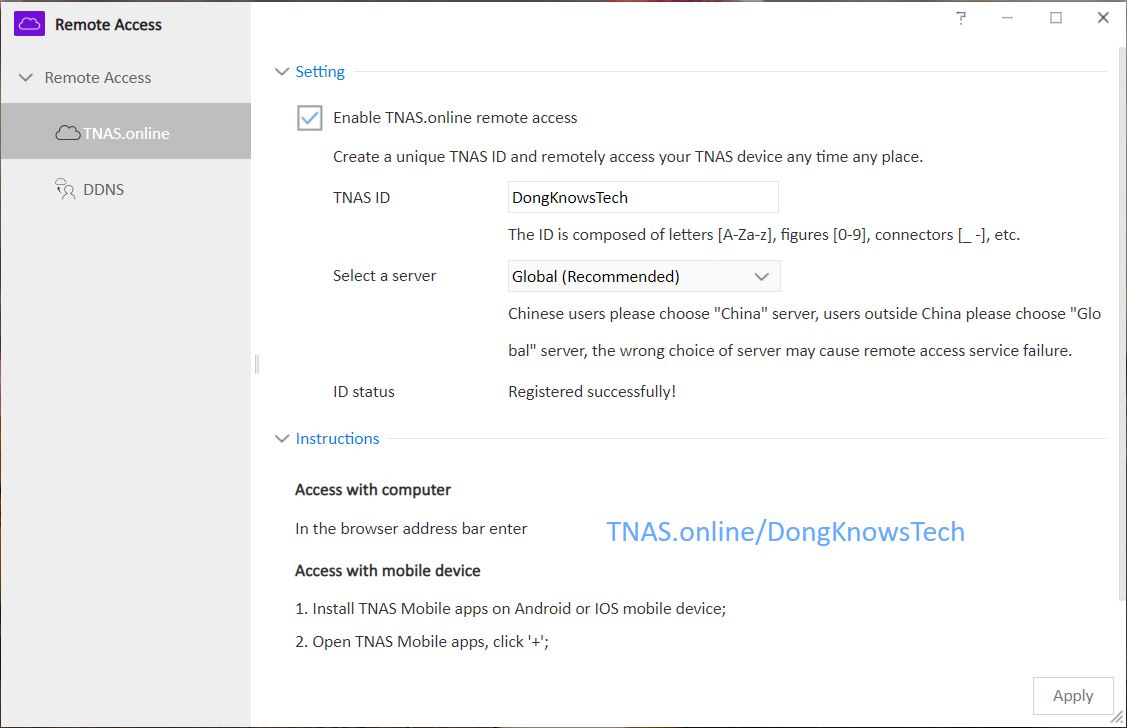Close the Remote Access window
The image size is (1127, 728).
1103,18
